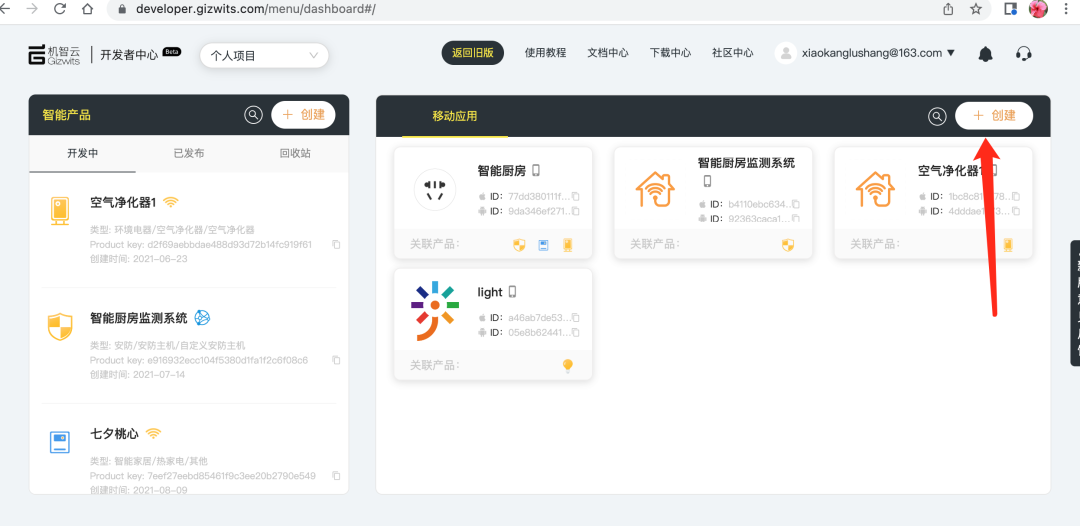Click the 返回旧版 button

click(x=472, y=53)
